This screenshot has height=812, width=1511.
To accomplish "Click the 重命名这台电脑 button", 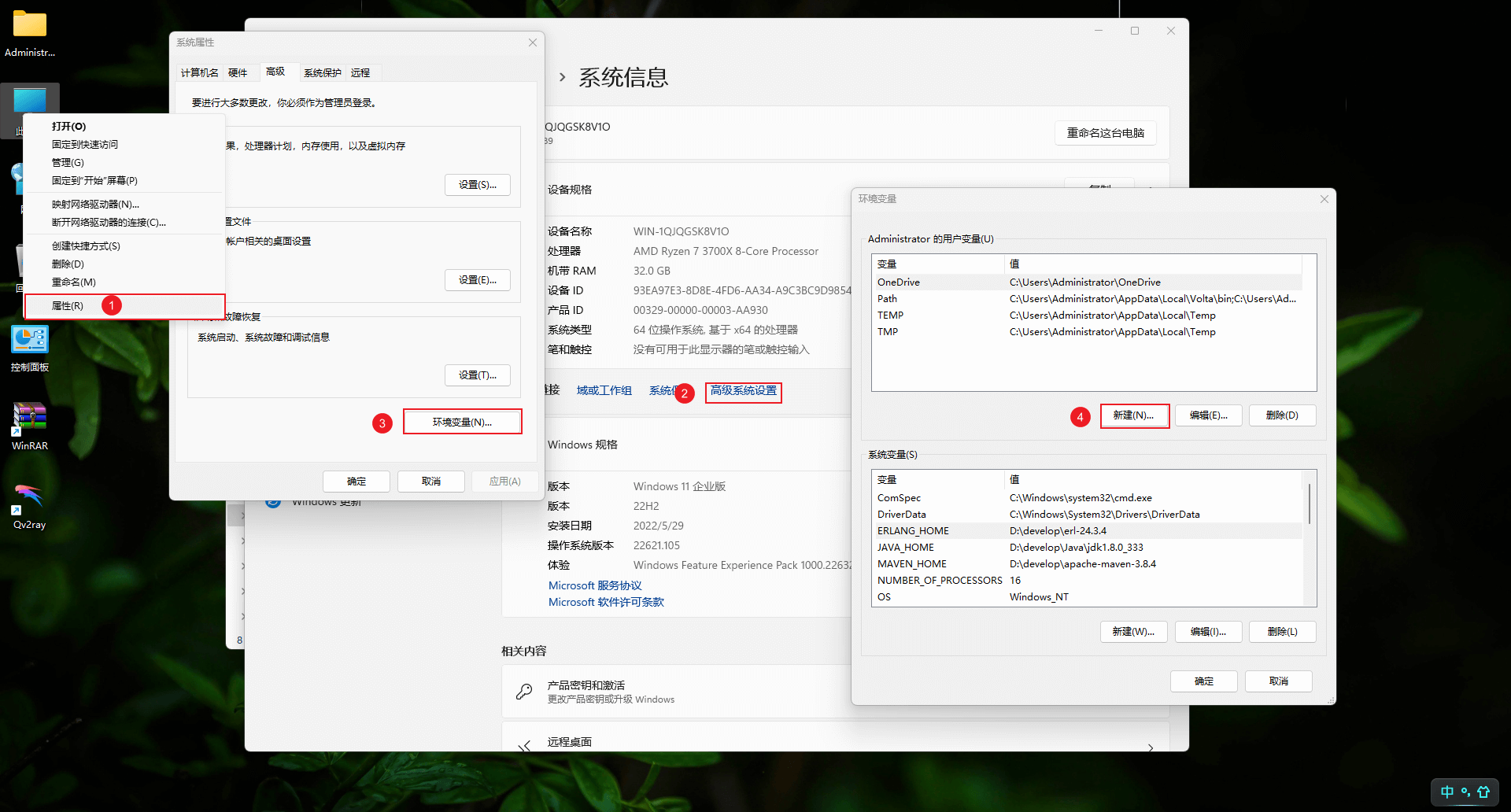I will pos(1106,133).
